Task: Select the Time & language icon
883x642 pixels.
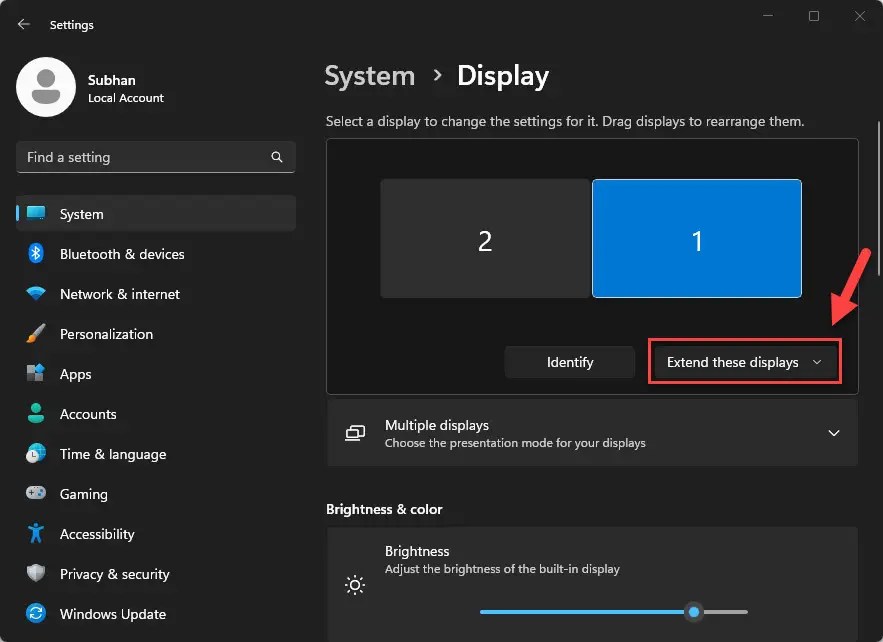Action: (34, 454)
